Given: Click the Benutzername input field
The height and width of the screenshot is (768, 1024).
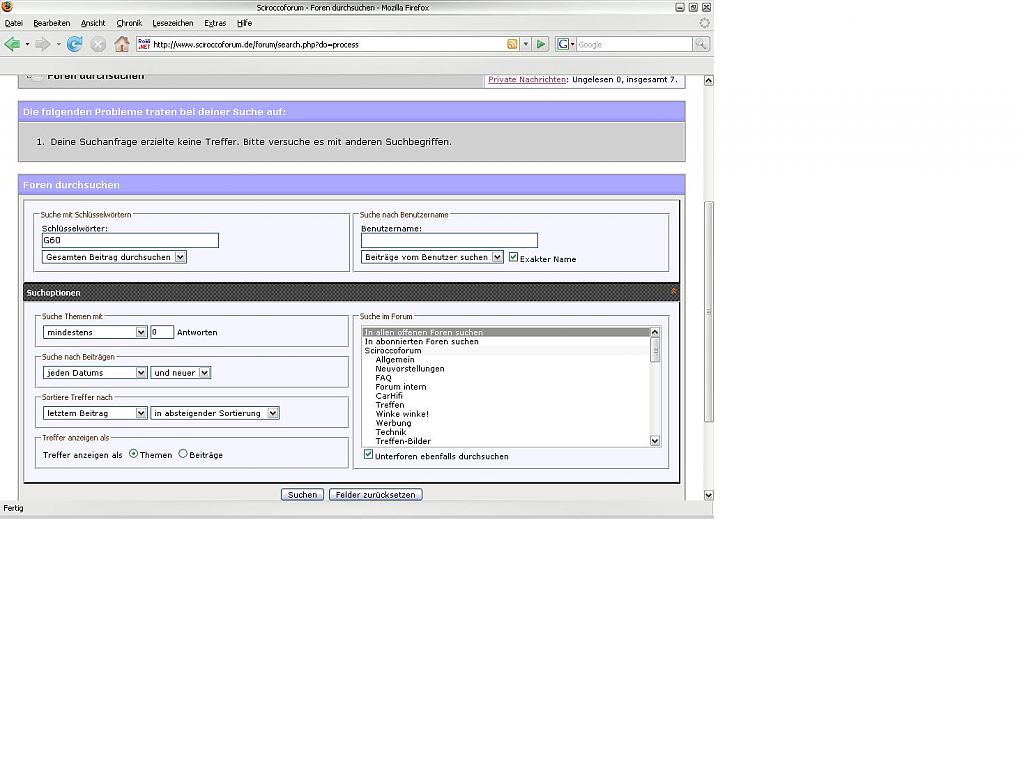Looking at the screenshot, I should (449, 241).
